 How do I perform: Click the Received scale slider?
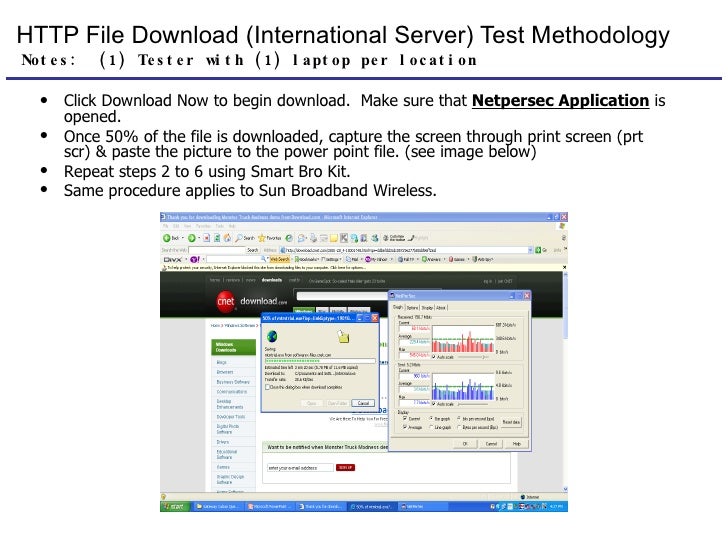point(473,357)
